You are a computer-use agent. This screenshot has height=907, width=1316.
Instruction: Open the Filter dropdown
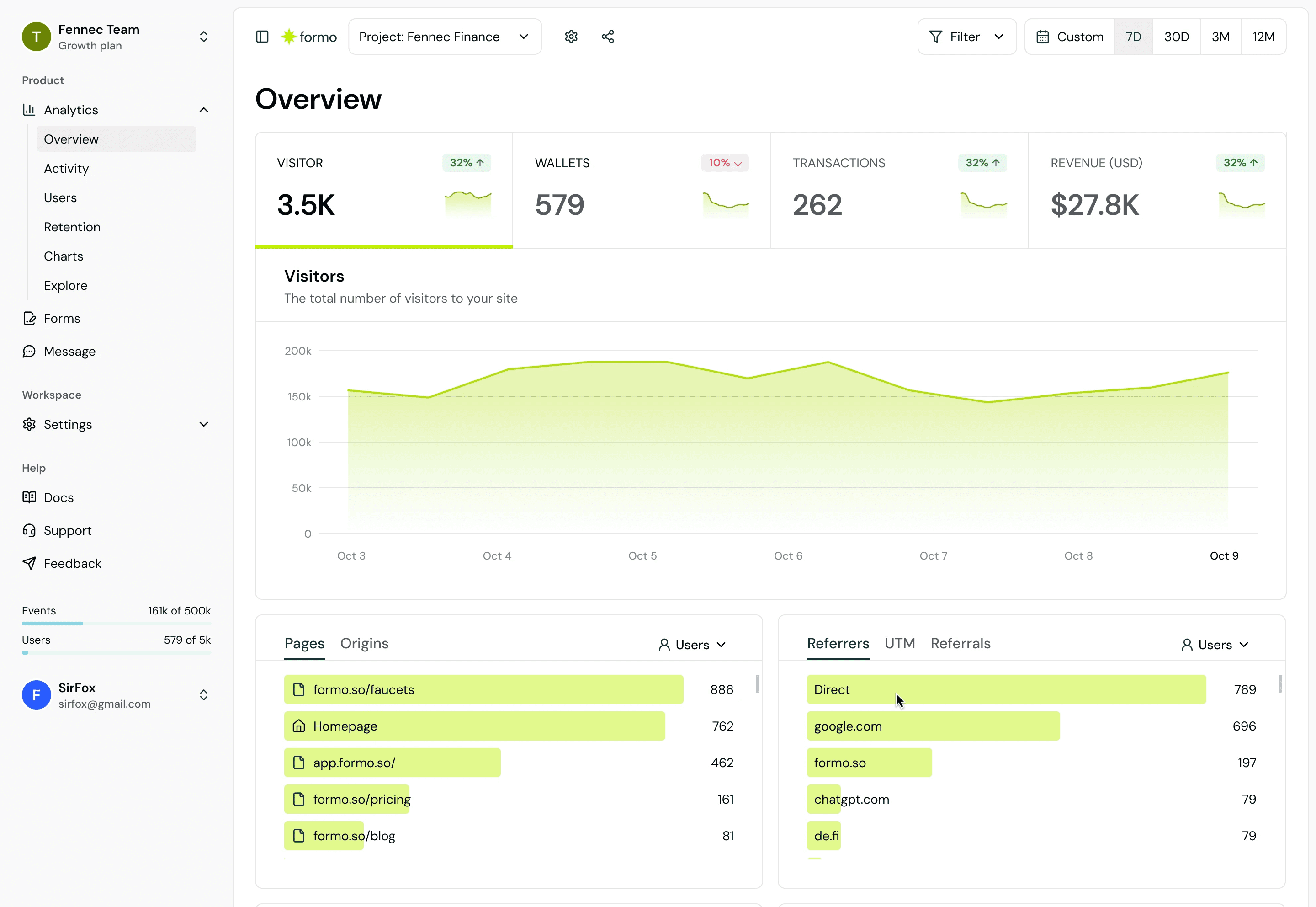coord(967,37)
